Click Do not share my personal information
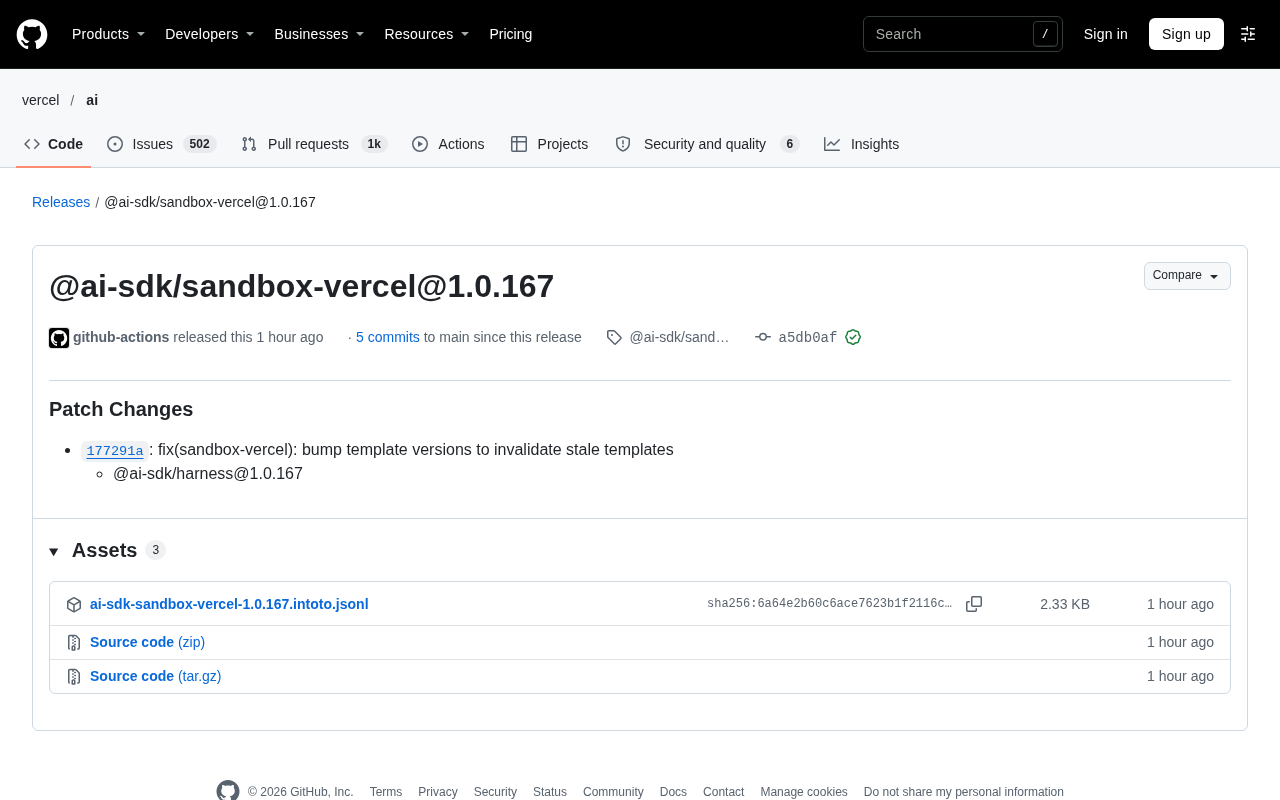This screenshot has height=800, width=1280. (x=964, y=792)
